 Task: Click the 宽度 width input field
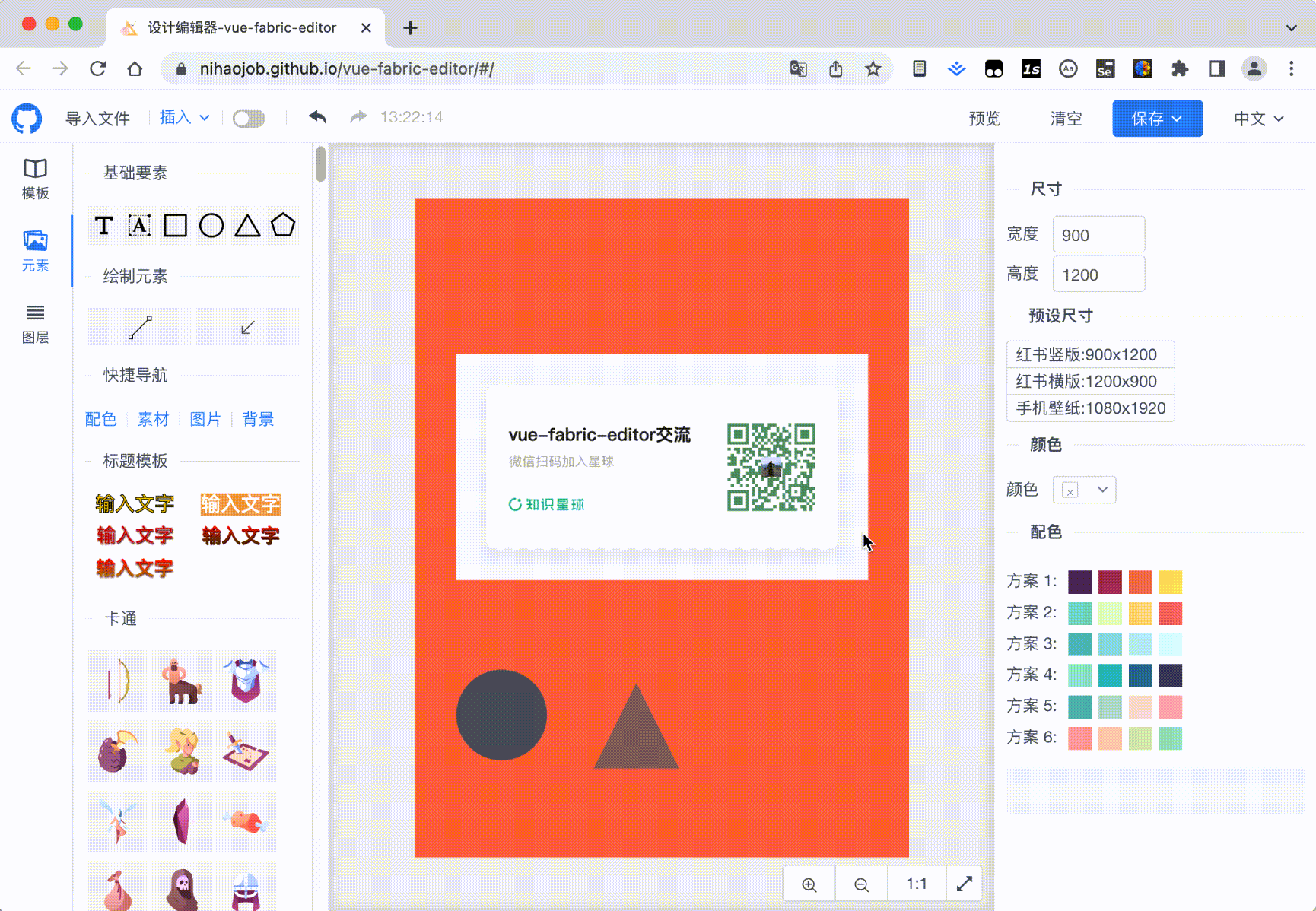pyautogui.click(x=1098, y=234)
